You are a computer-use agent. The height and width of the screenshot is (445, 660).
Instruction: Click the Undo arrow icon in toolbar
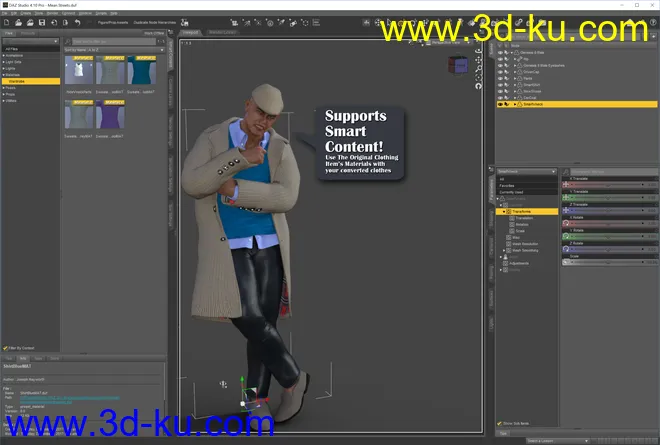pos(78,21)
